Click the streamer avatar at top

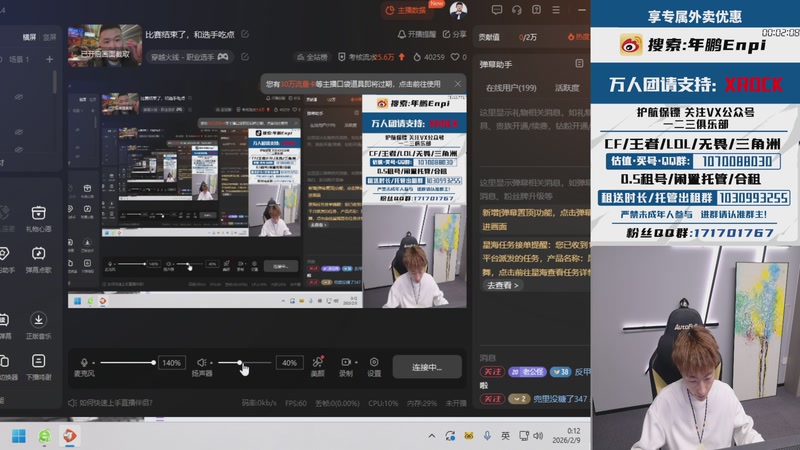[458, 10]
